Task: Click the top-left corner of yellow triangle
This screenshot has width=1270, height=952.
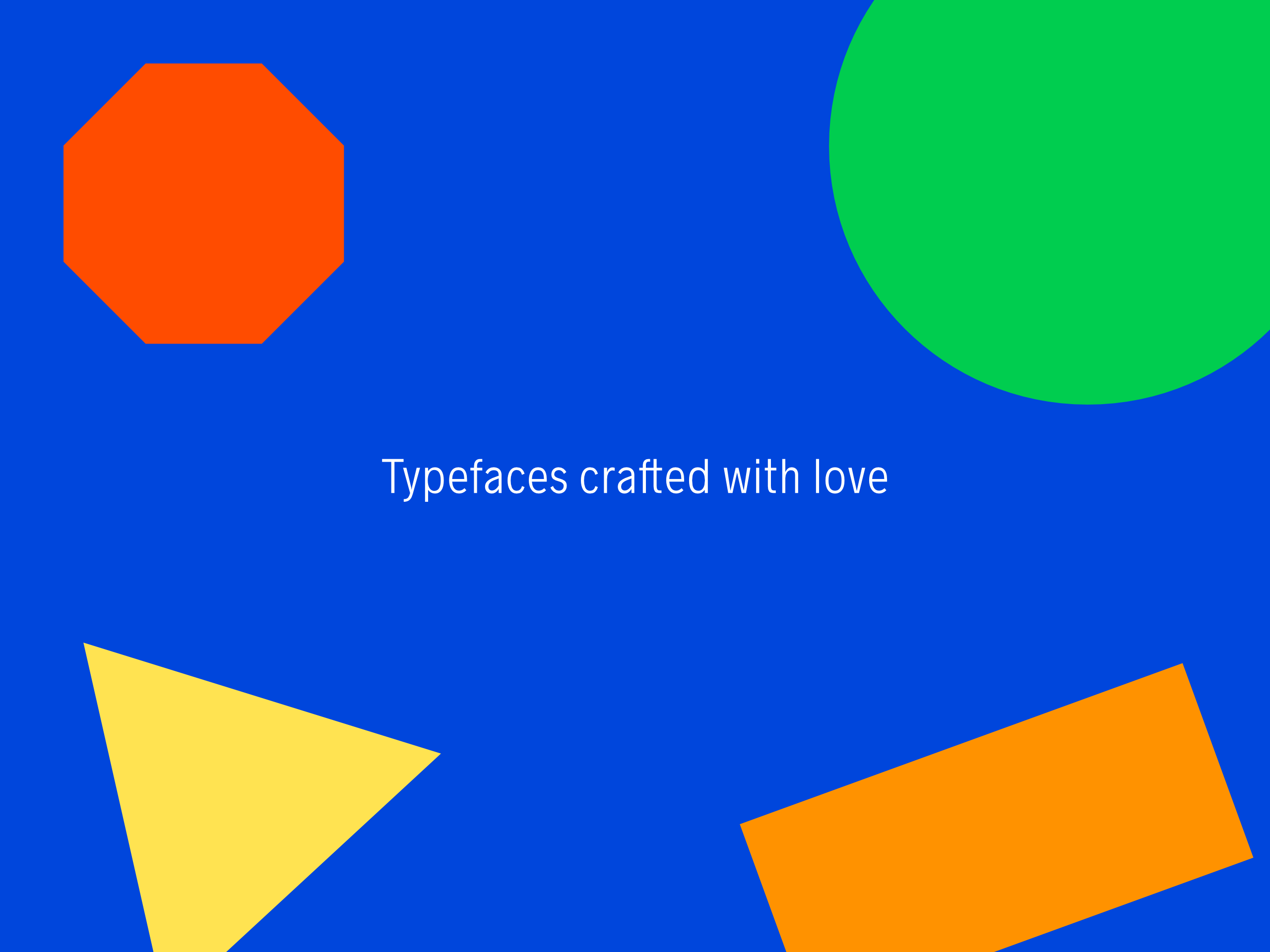Action: click(87, 647)
